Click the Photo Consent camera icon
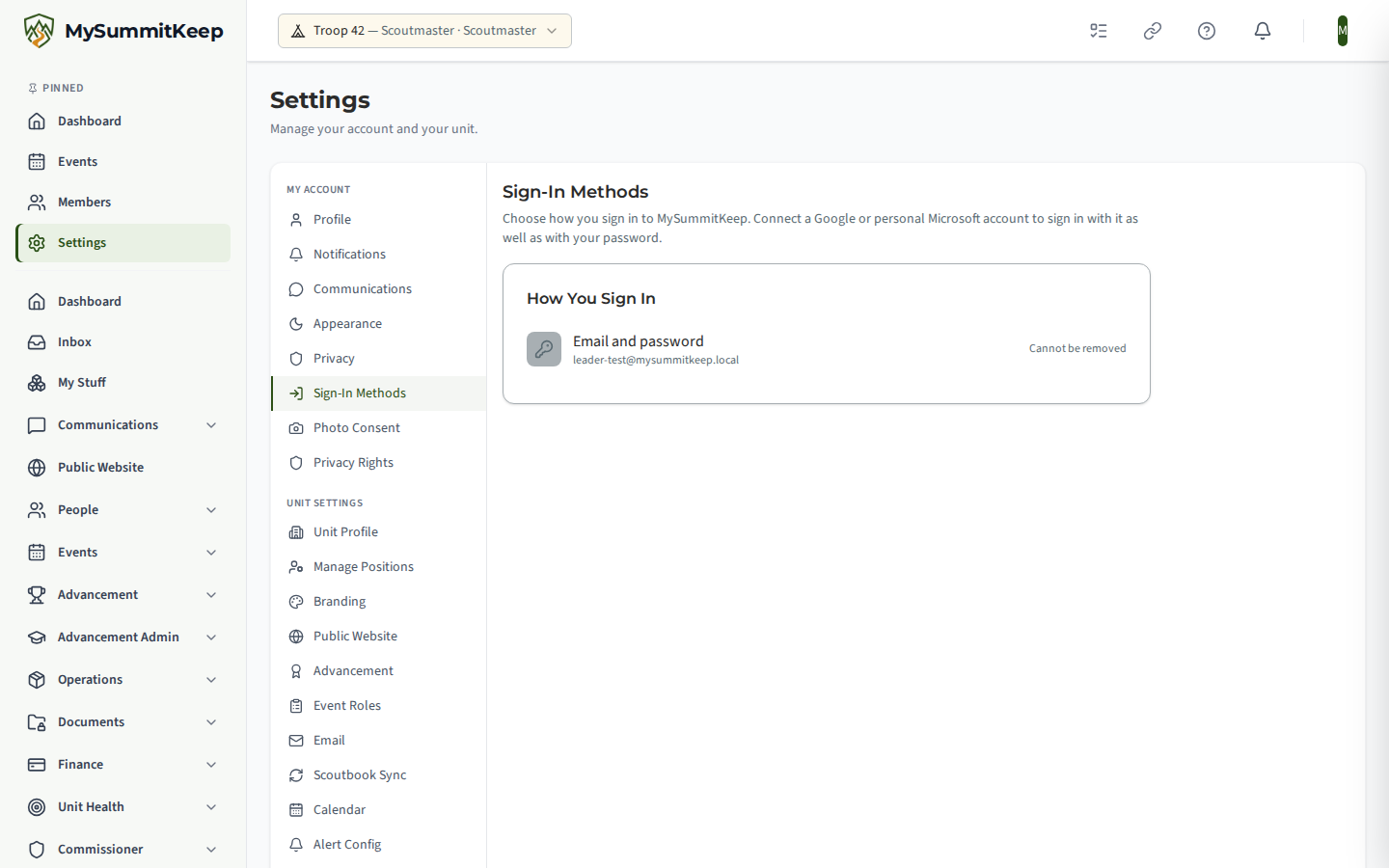The image size is (1389, 868). click(296, 428)
